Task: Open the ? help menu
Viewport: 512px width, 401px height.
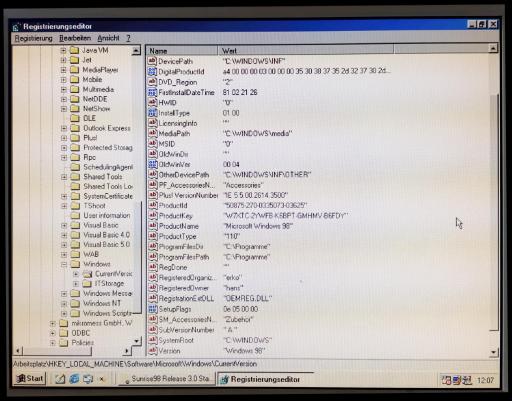Action: (x=128, y=38)
